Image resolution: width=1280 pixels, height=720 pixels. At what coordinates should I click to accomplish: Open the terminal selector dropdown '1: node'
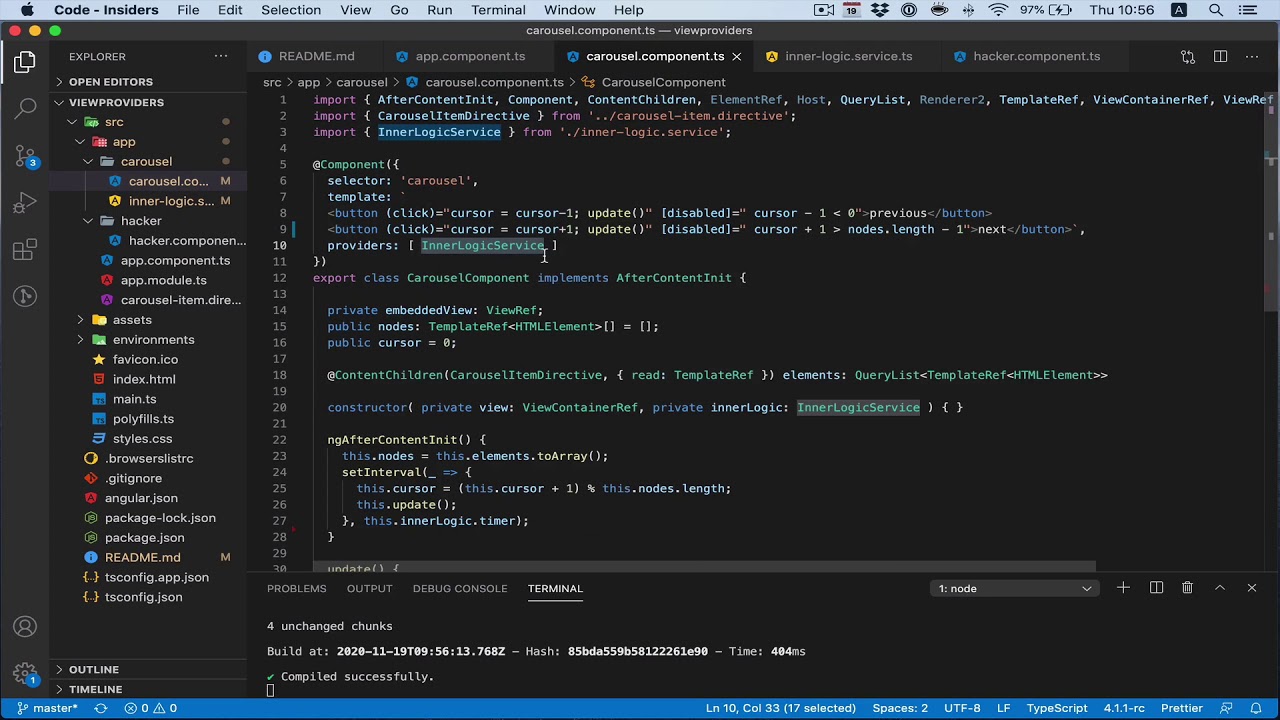(1014, 588)
